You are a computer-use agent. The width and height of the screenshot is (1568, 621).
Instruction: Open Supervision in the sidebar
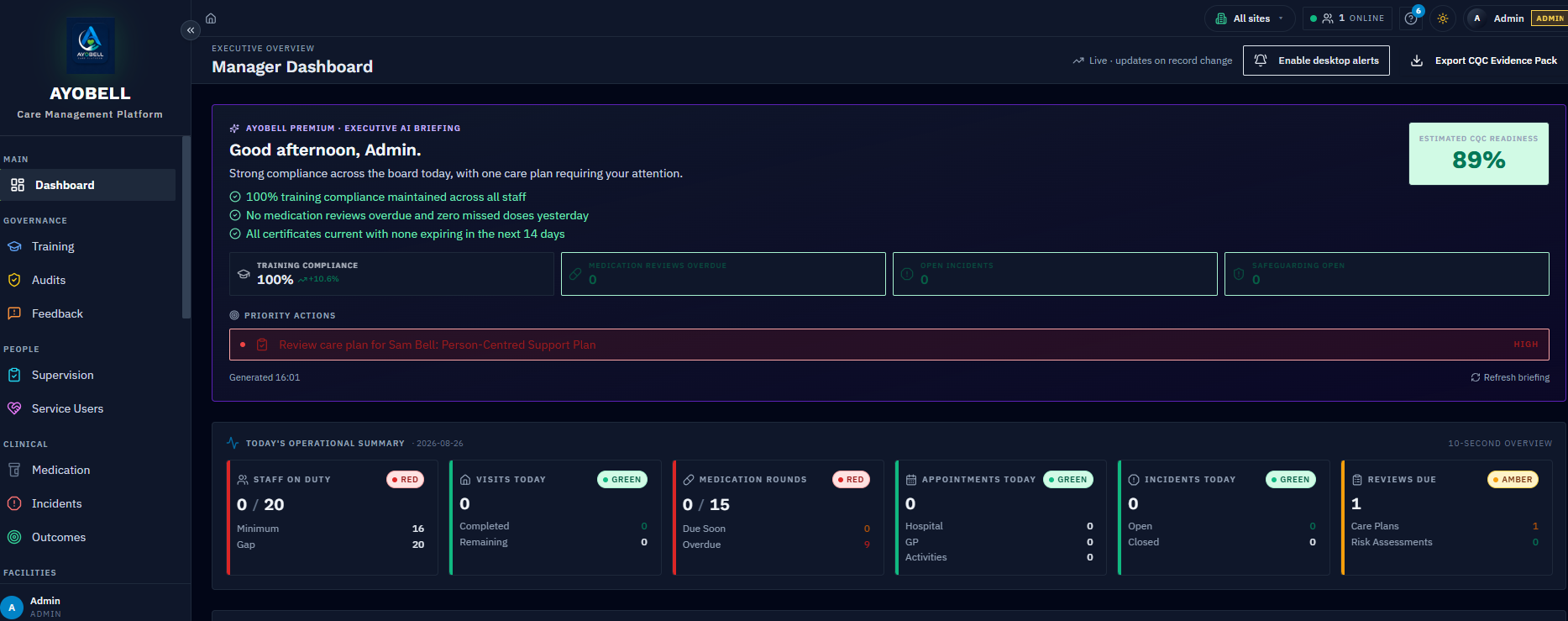[x=87, y=375]
